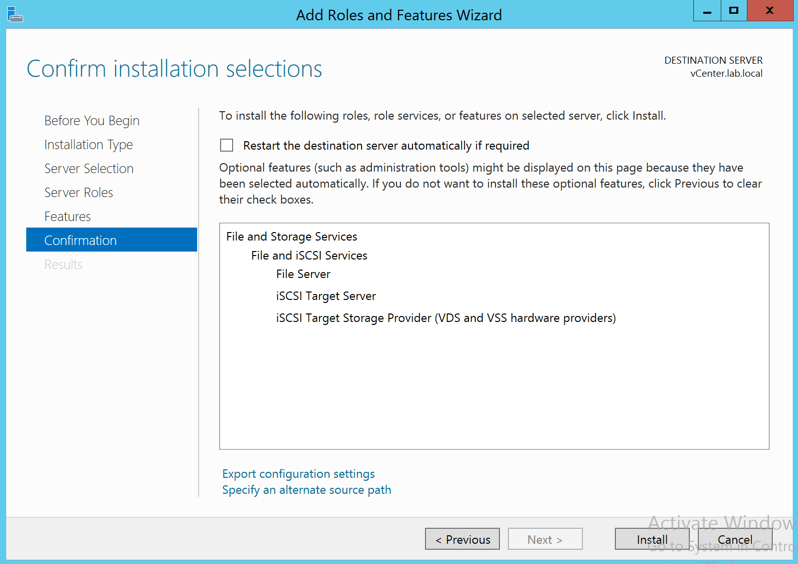Click Install to begin installation

[x=652, y=539]
